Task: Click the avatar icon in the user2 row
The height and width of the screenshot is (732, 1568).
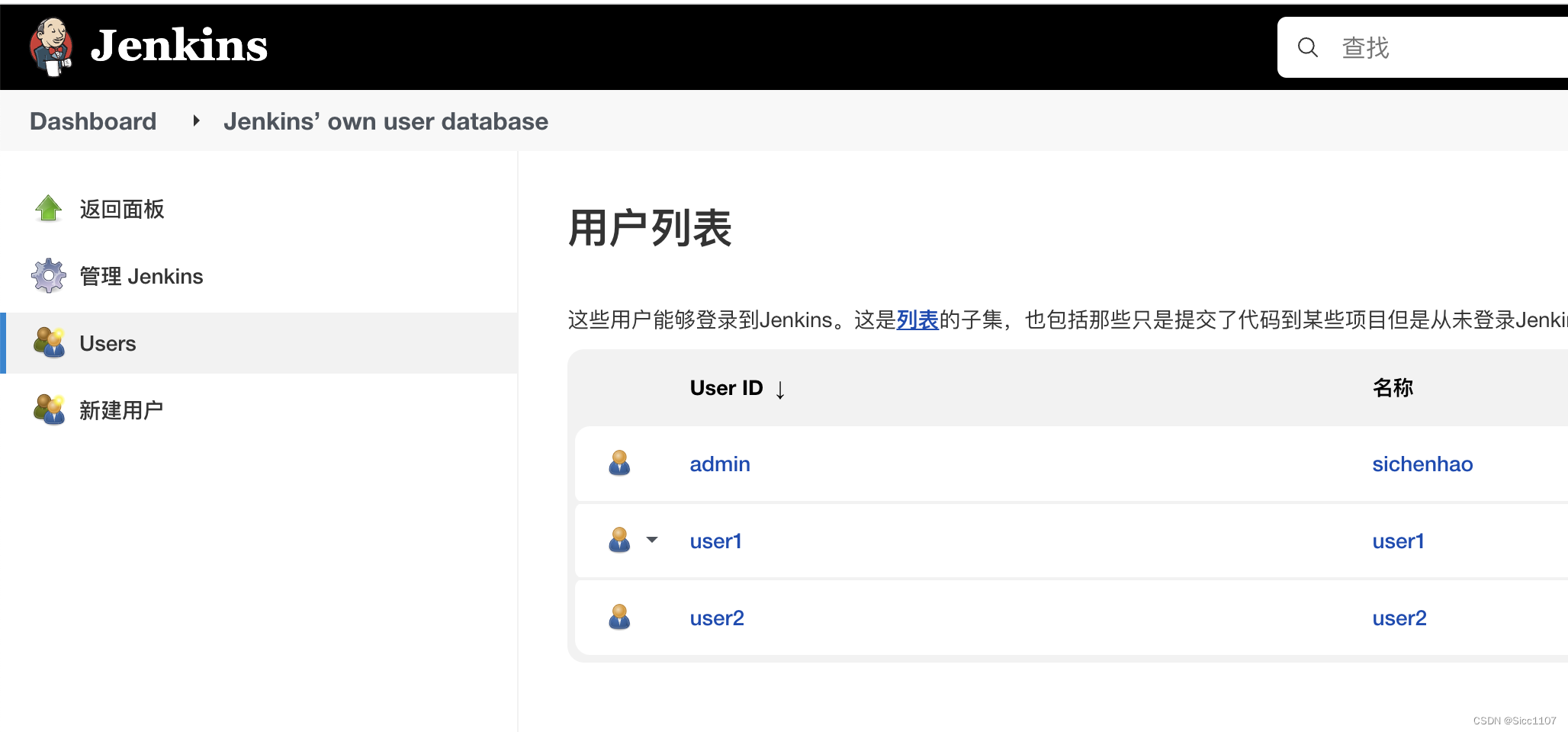Action: coord(619,617)
